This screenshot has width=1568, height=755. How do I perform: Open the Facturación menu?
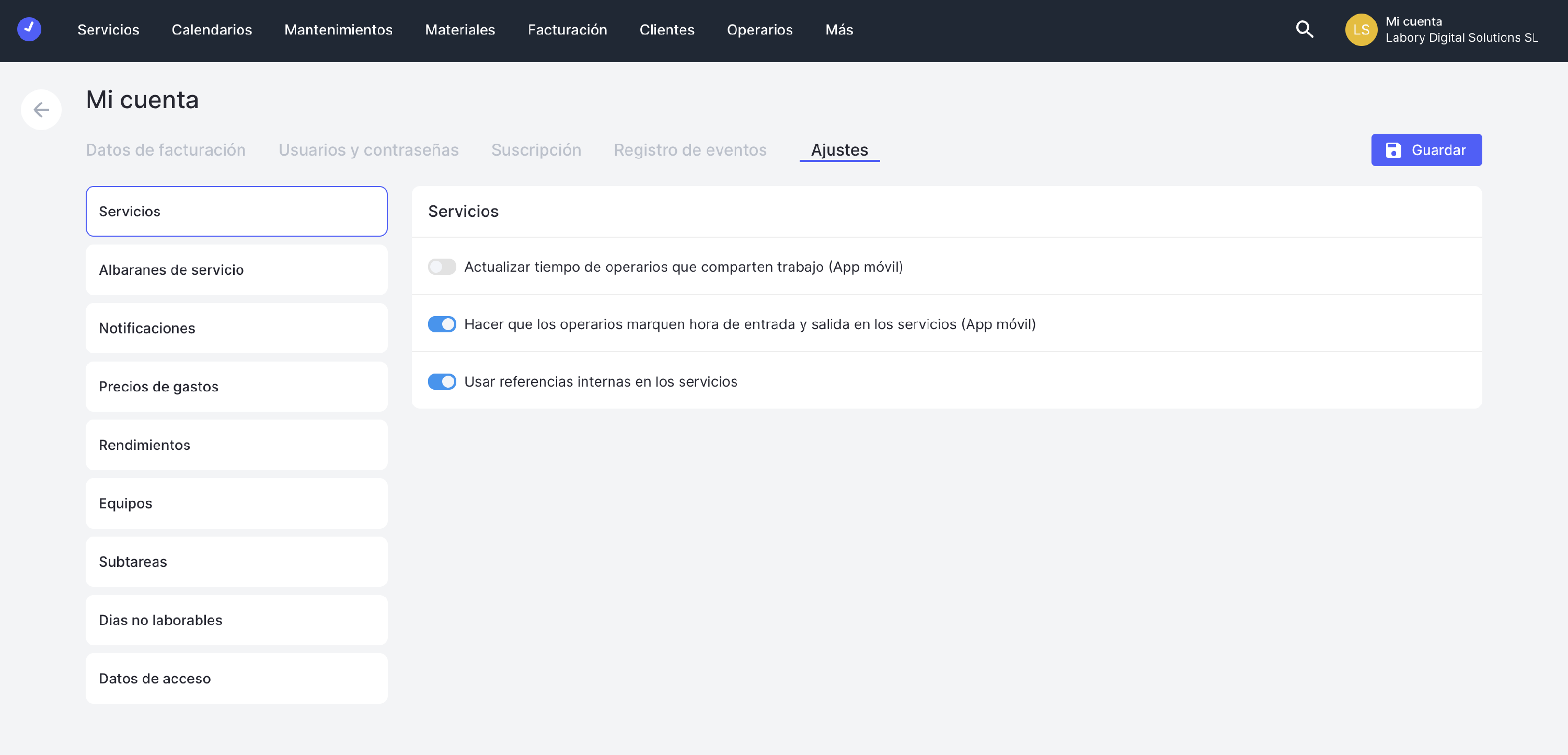click(x=567, y=30)
